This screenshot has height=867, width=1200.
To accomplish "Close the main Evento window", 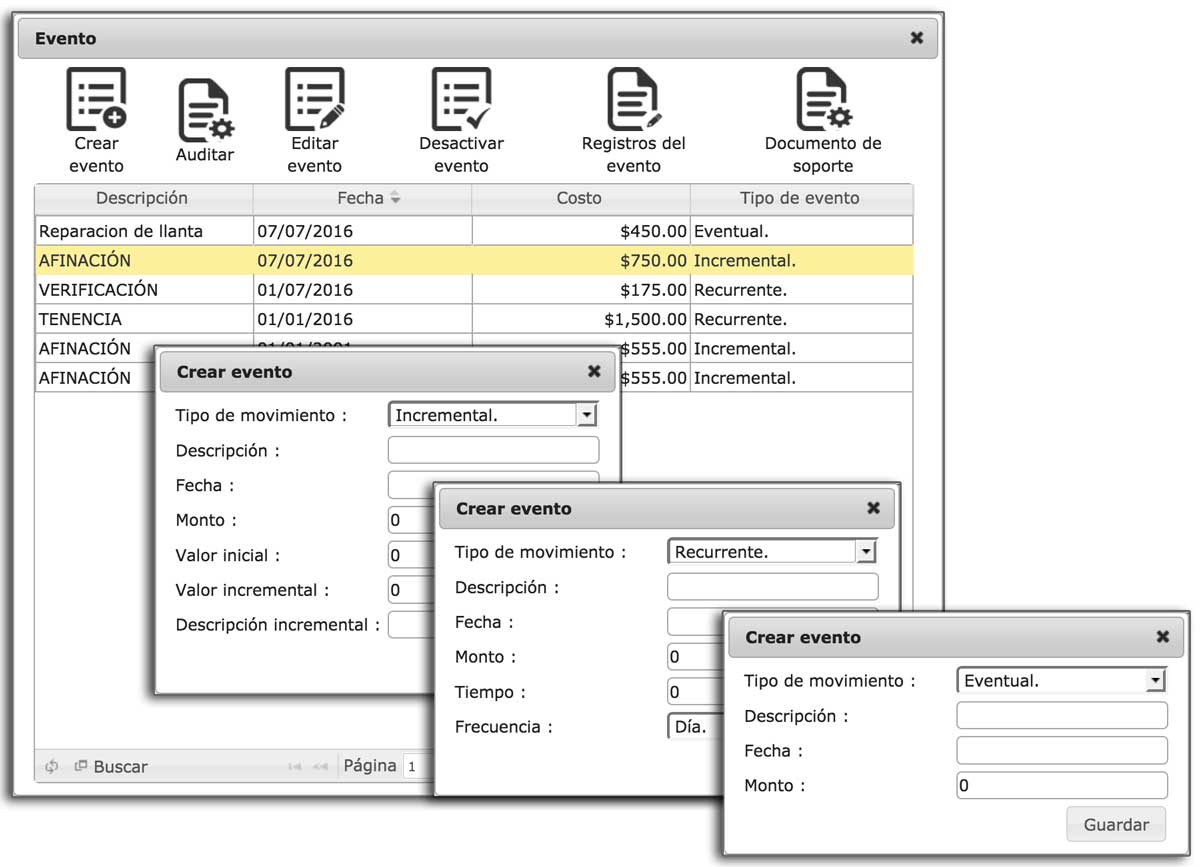I will [916, 38].
